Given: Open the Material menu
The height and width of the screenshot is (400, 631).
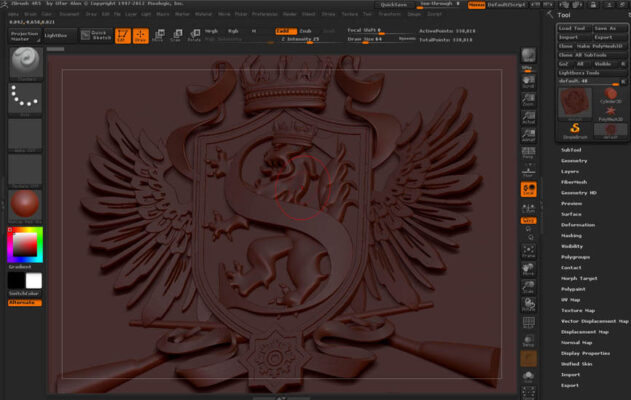Looking at the screenshot, I should pos(203,14).
